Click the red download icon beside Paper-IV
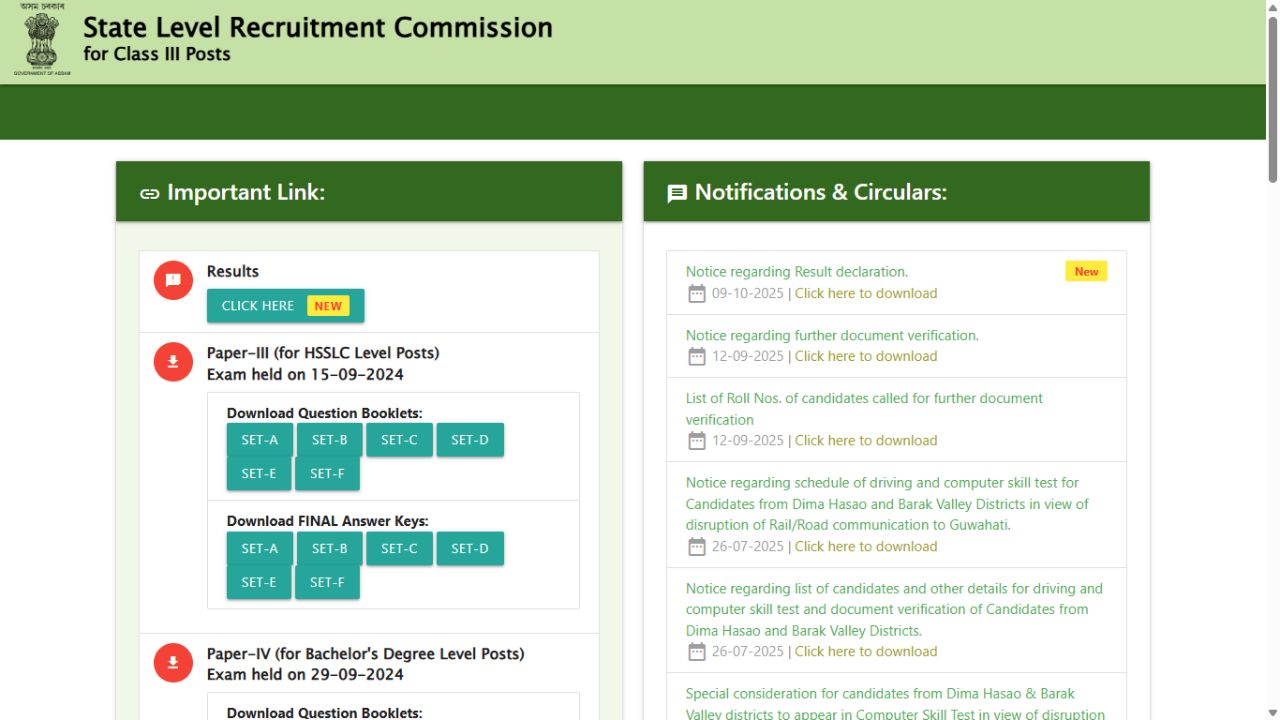 pyautogui.click(x=173, y=662)
